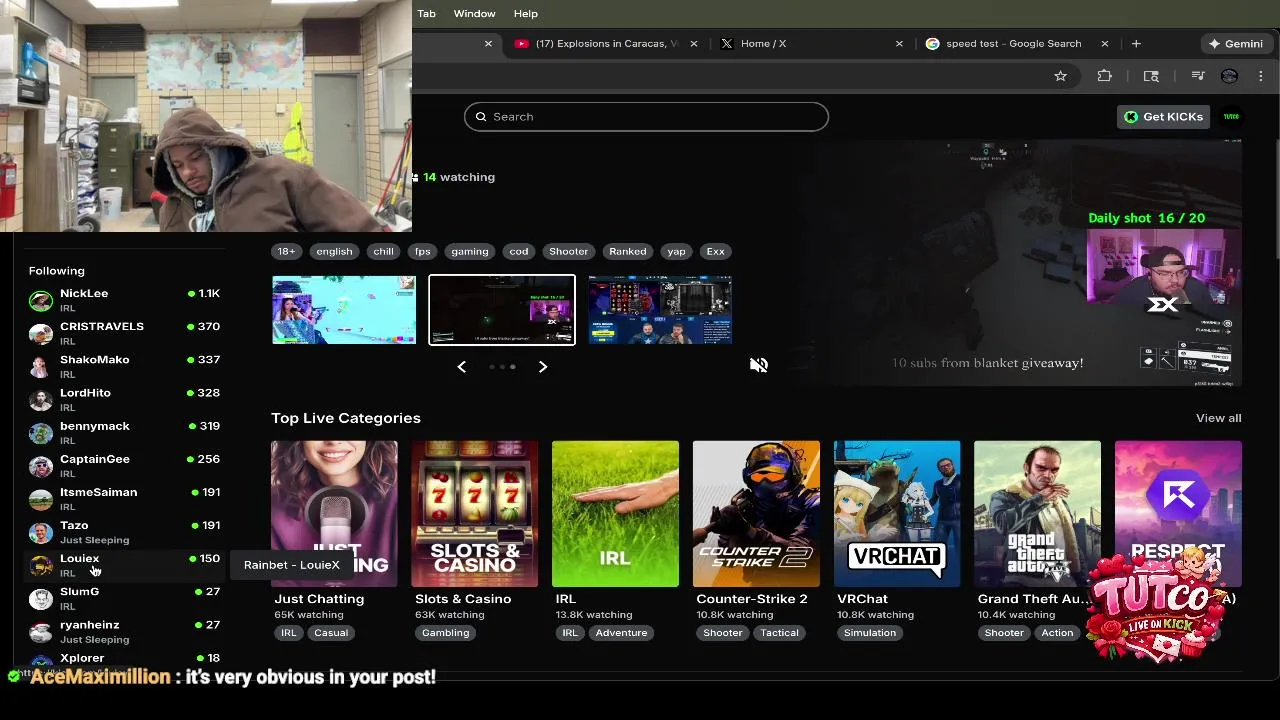The height and width of the screenshot is (720, 1280).
Task: Click the Casual tag under Just Chatting
Action: pyautogui.click(x=331, y=633)
